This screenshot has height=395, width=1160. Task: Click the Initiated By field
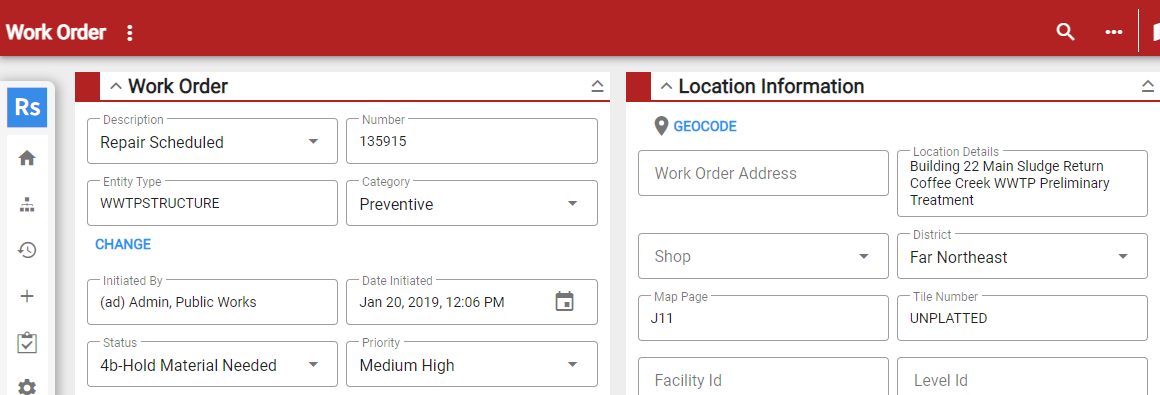point(212,302)
